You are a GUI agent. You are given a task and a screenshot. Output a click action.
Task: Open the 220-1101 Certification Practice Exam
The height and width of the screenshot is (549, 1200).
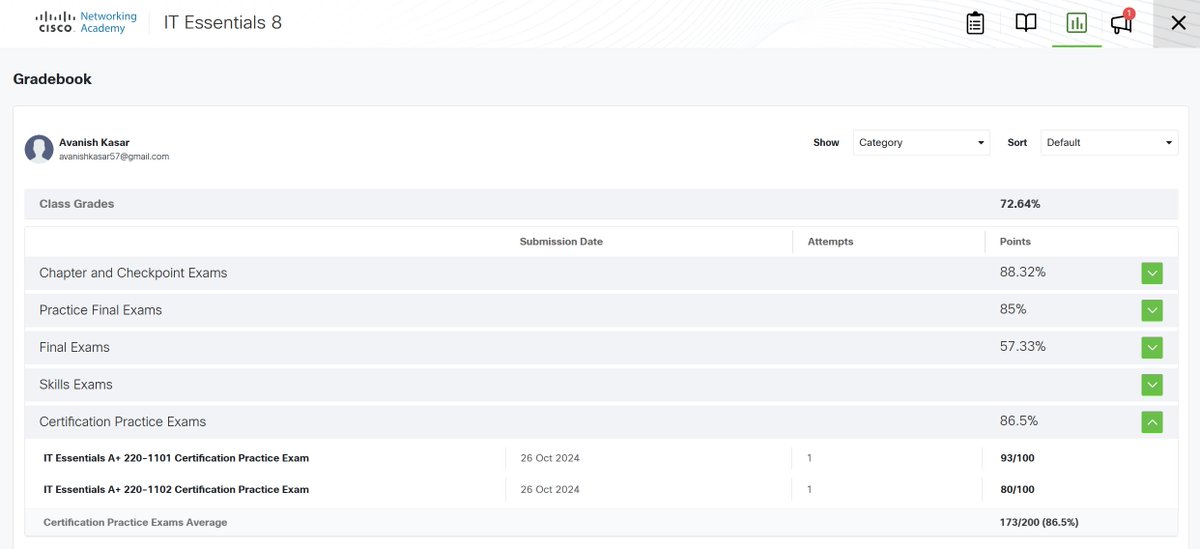pos(176,458)
